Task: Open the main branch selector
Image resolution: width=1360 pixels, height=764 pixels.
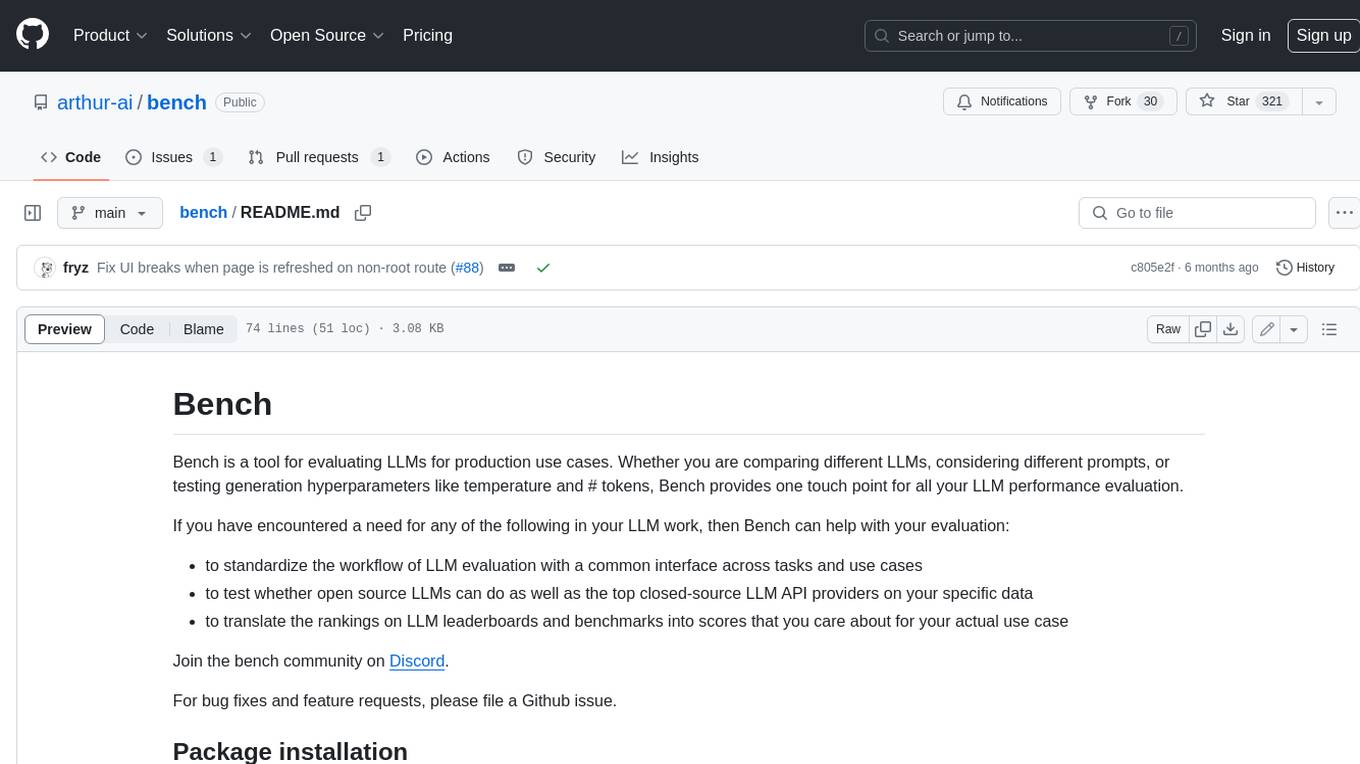Action: (110, 213)
